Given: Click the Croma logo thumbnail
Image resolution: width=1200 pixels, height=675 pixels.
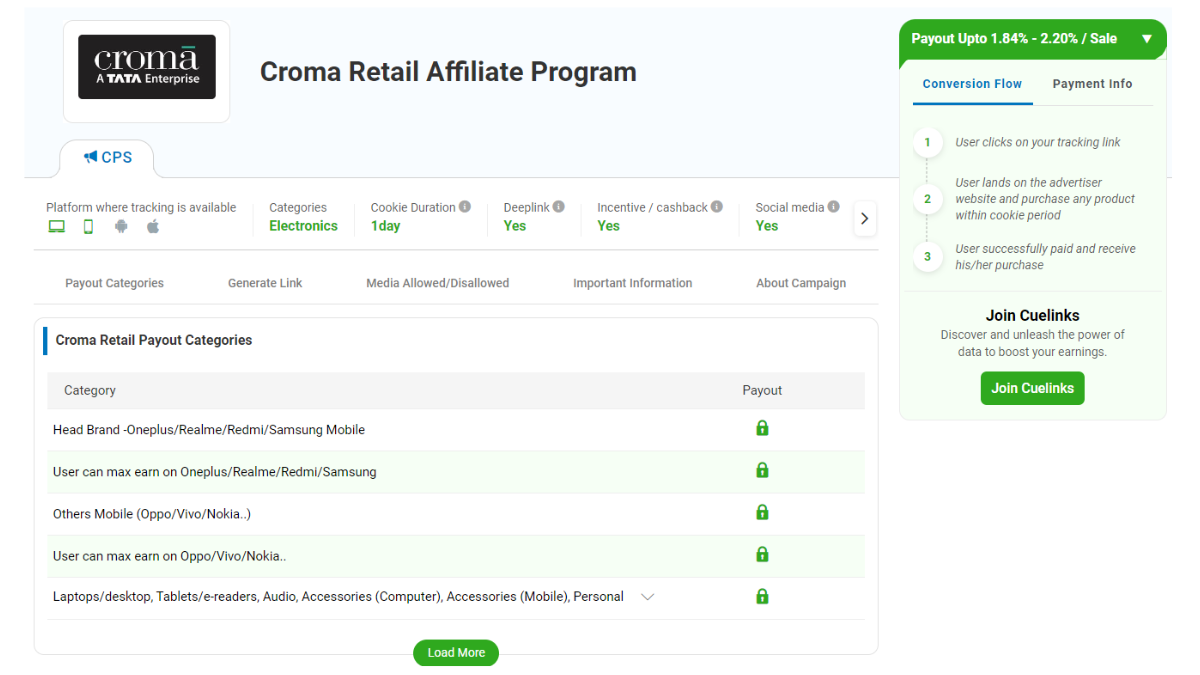Looking at the screenshot, I should tap(146, 67).
